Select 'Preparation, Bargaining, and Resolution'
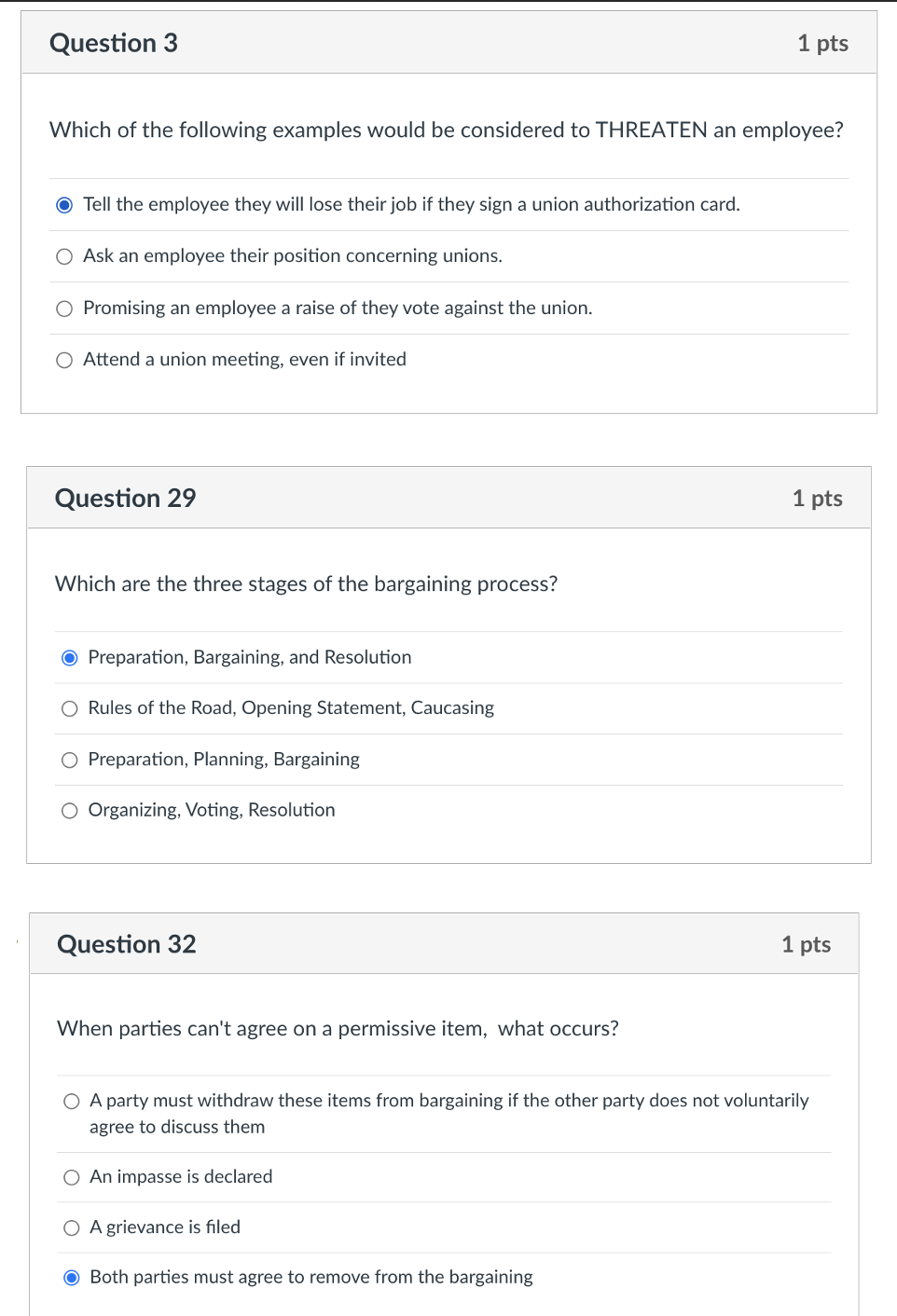Screen dimensions: 897x1316 pos(70,657)
